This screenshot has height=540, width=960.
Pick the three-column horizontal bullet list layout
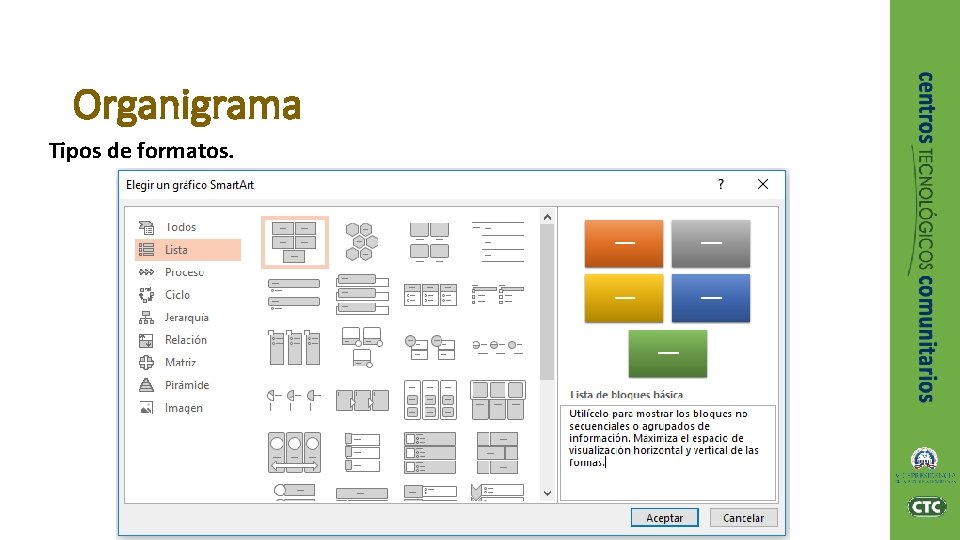[x=430, y=294]
